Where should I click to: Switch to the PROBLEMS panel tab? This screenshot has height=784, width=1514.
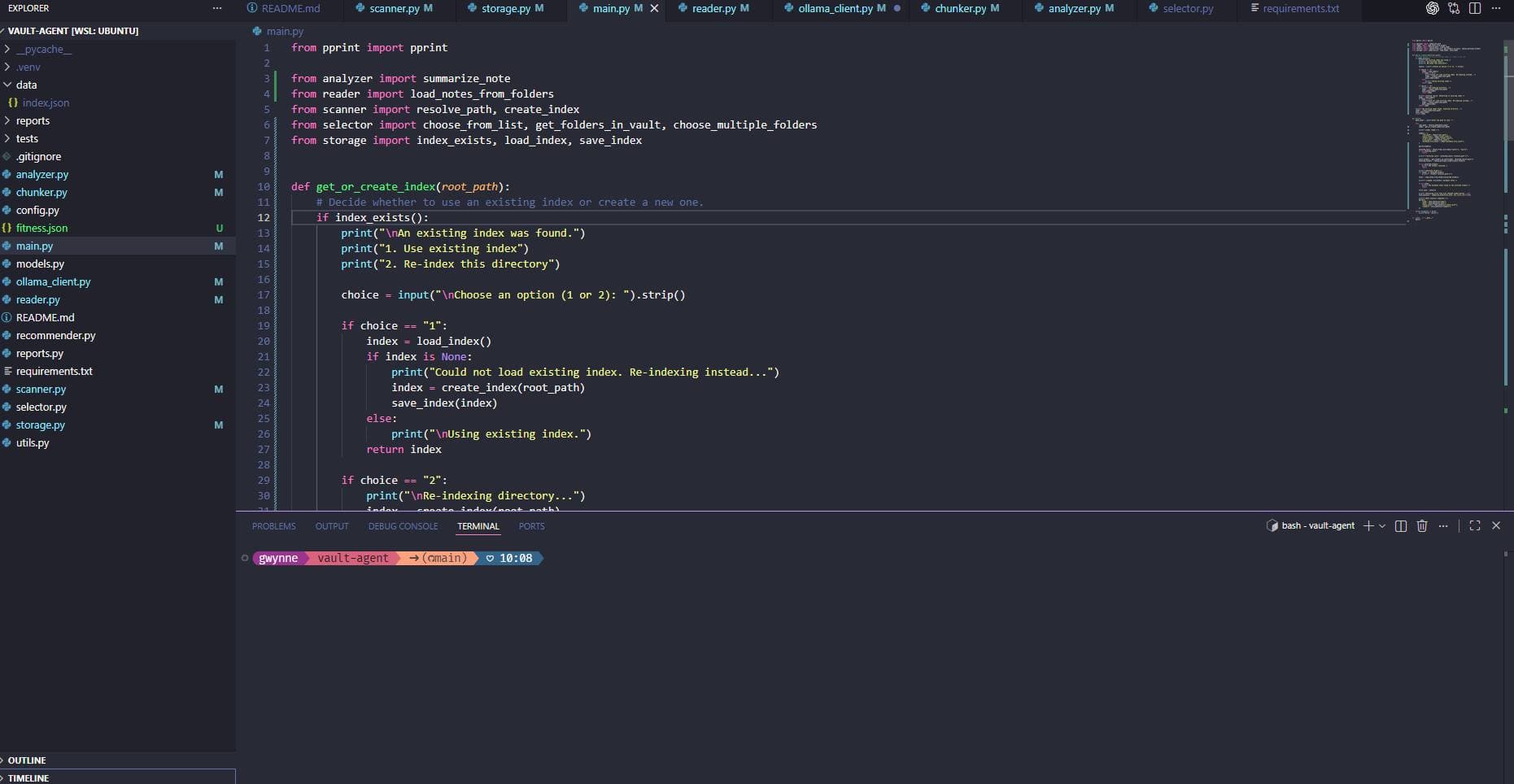[273, 526]
